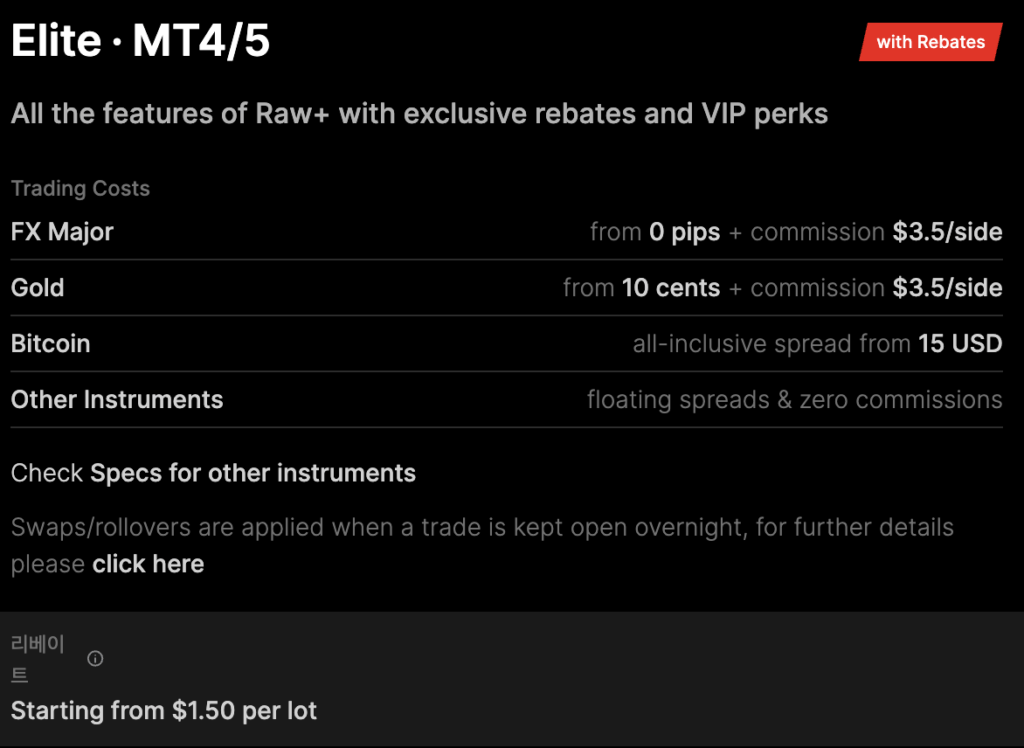Click Bitcoin '15 USD' spread value
Screen dimensions: 1024x748
tap(960, 344)
